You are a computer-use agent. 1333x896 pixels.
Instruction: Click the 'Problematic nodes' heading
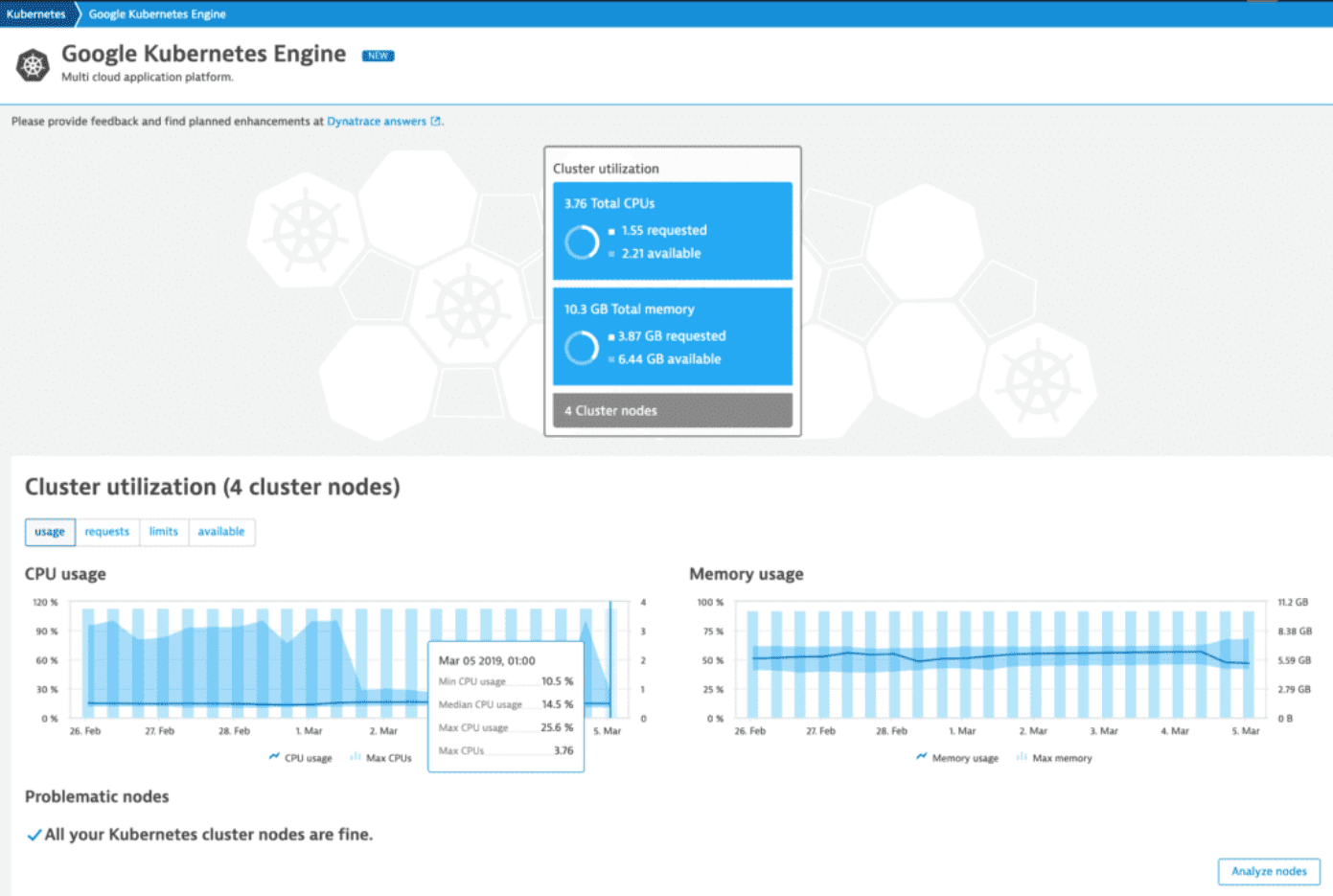coord(97,796)
